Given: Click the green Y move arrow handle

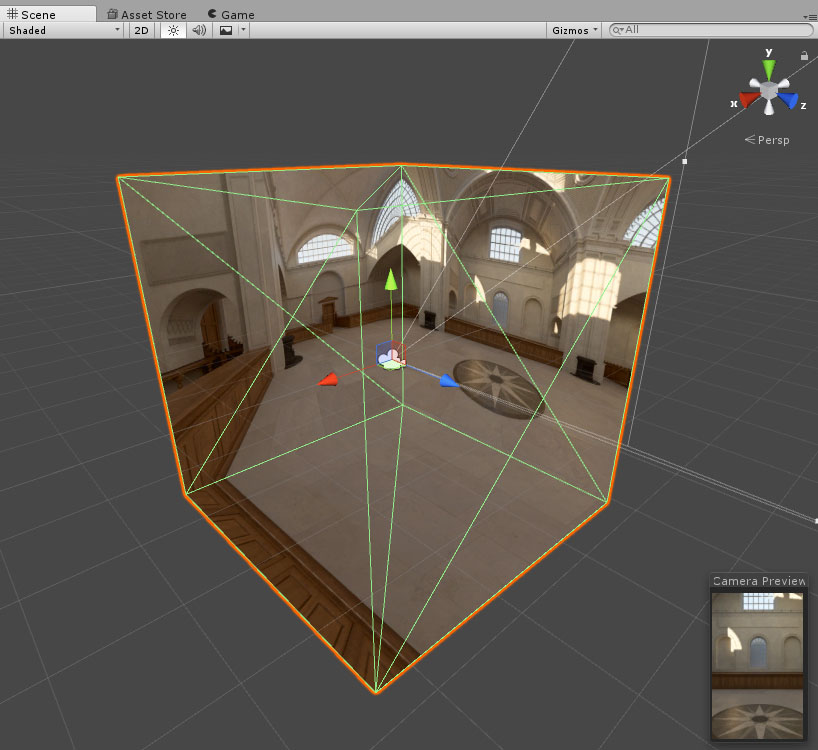Looking at the screenshot, I should (391, 278).
